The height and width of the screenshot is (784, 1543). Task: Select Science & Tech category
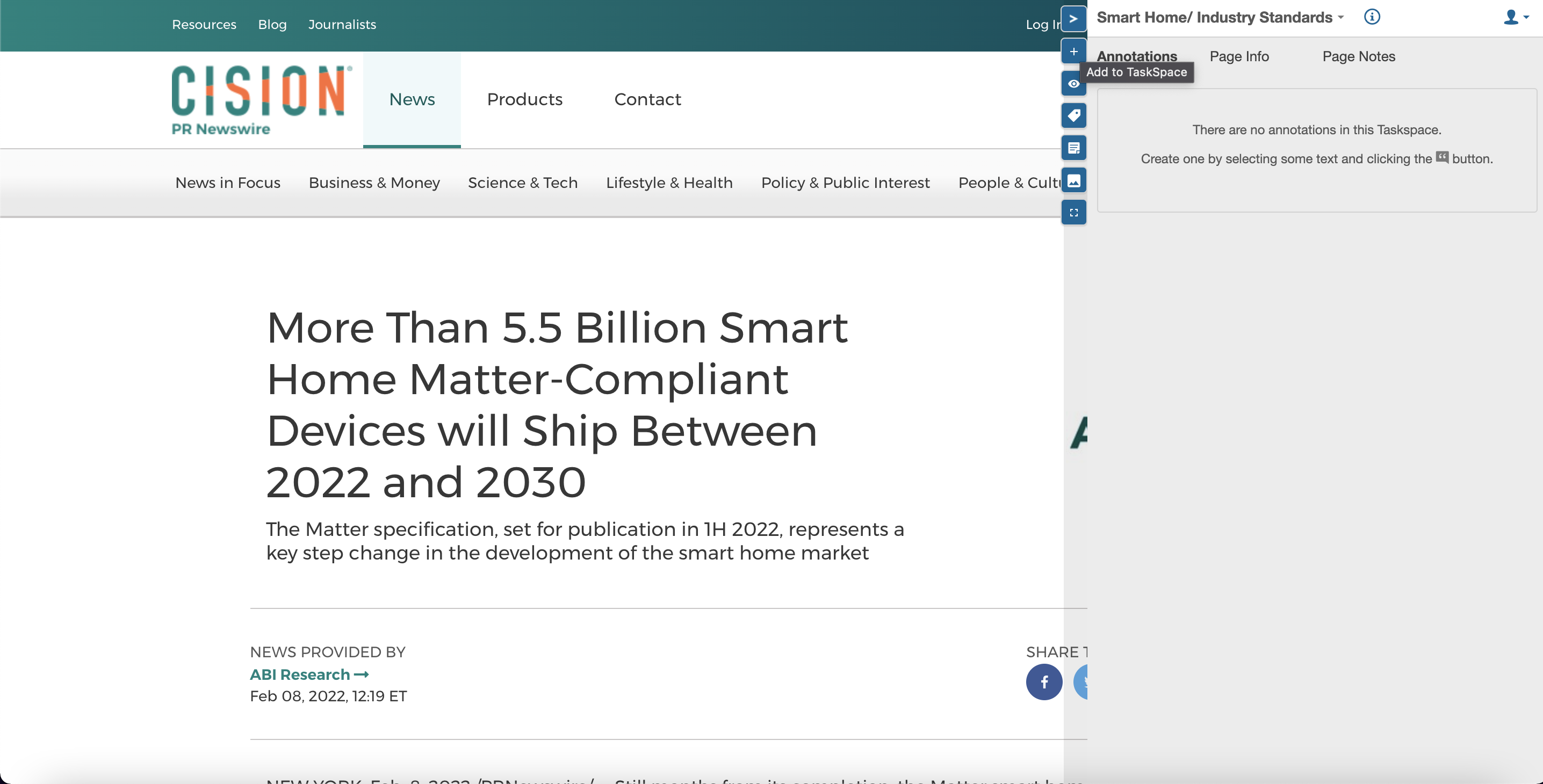coord(523,182)
